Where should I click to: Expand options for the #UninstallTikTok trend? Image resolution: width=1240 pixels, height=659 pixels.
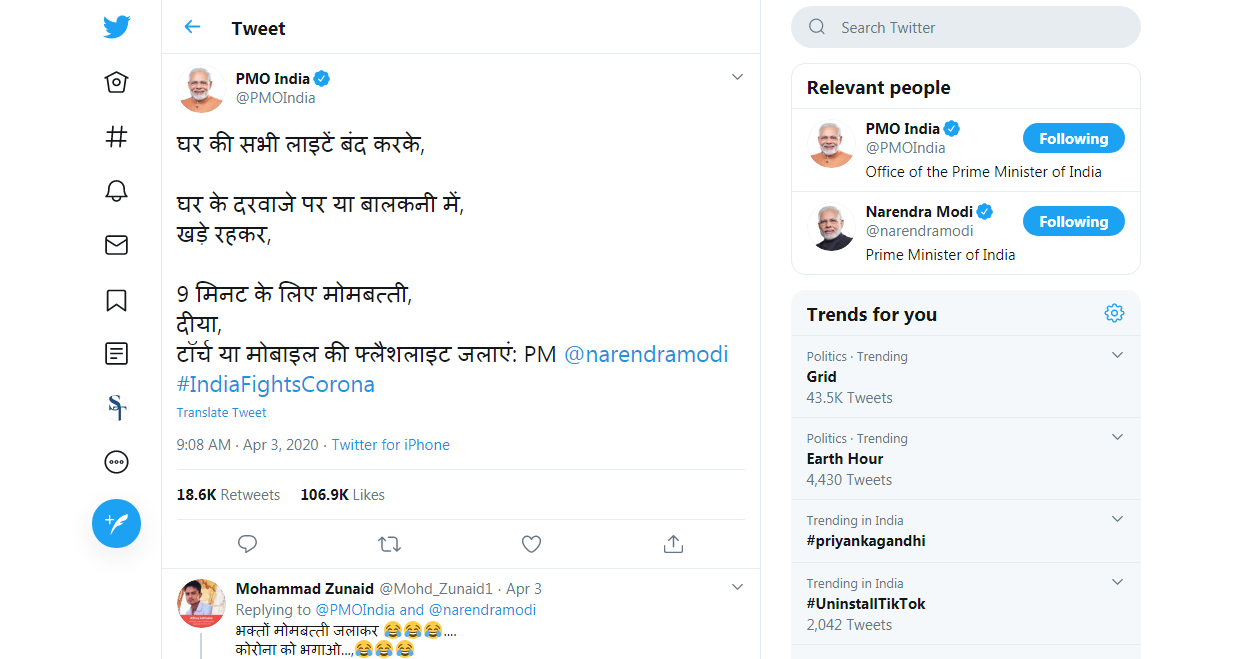tap(1117, 581)
